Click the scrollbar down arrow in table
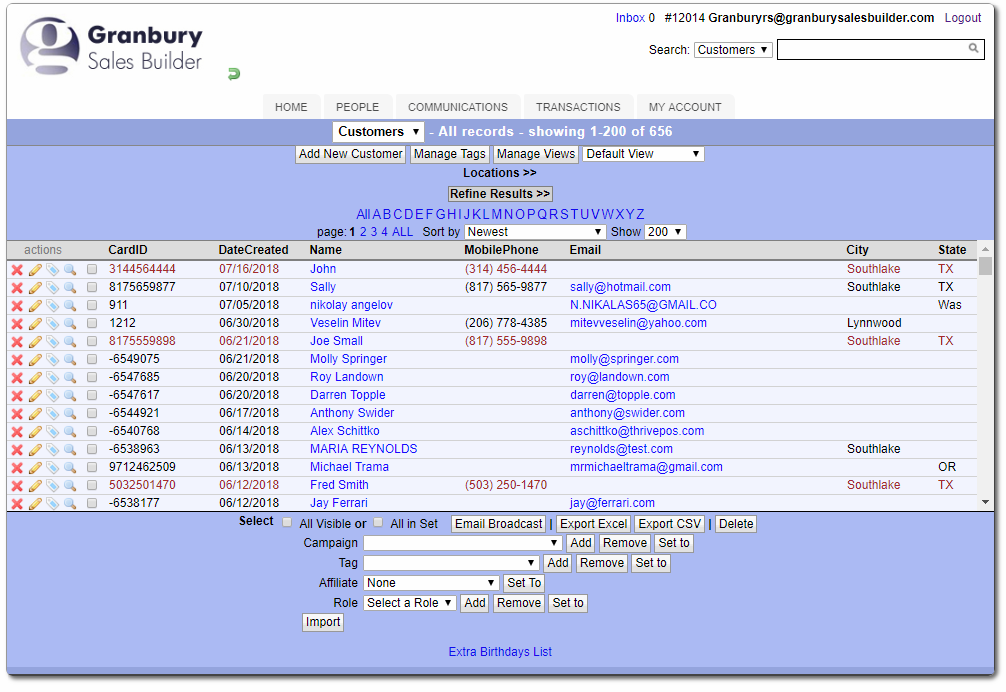Screen dimensions: 1006x692 click(x=985, y=503)
